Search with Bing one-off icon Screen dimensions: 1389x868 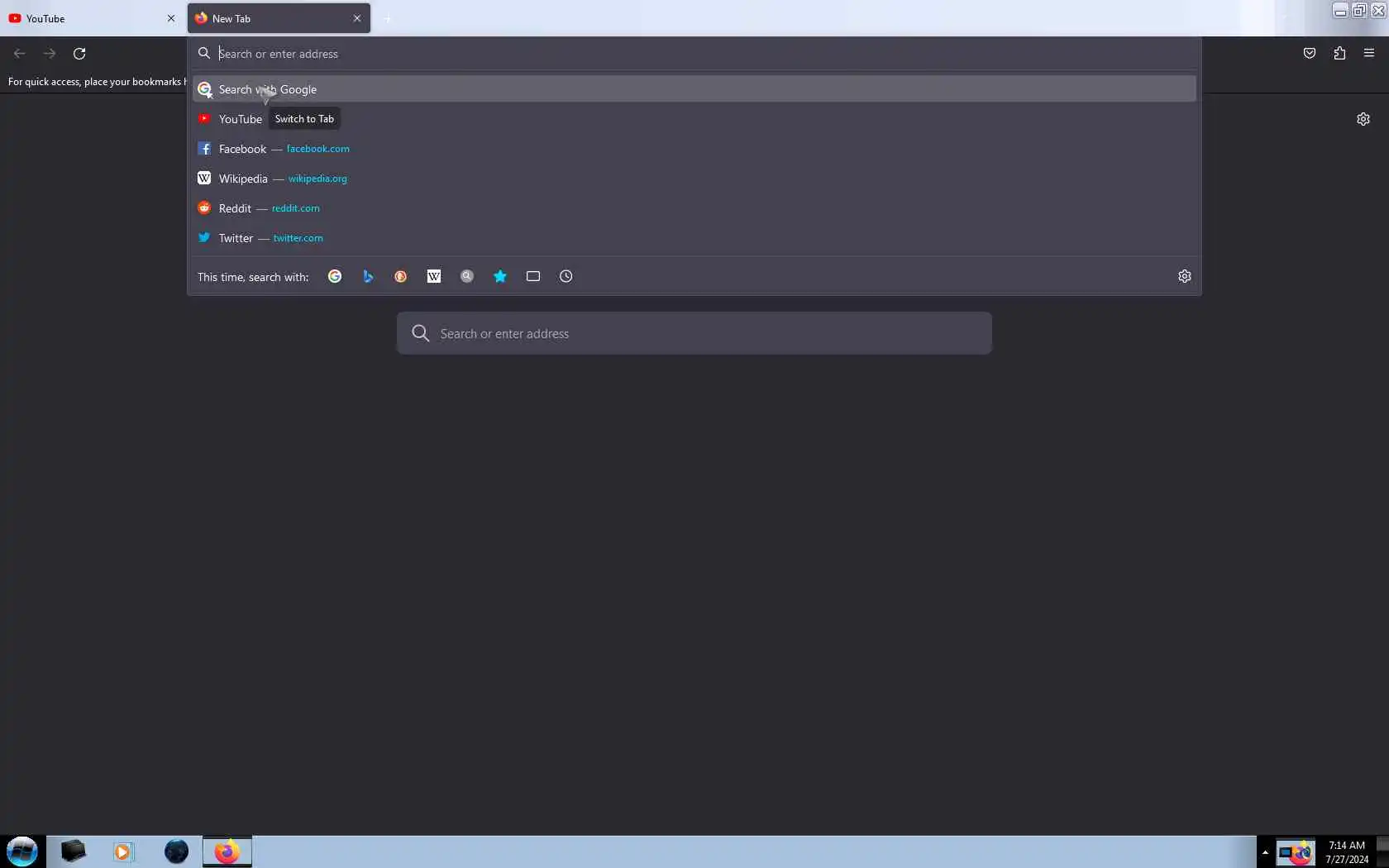pyautogui.click(x=368, y=276)
